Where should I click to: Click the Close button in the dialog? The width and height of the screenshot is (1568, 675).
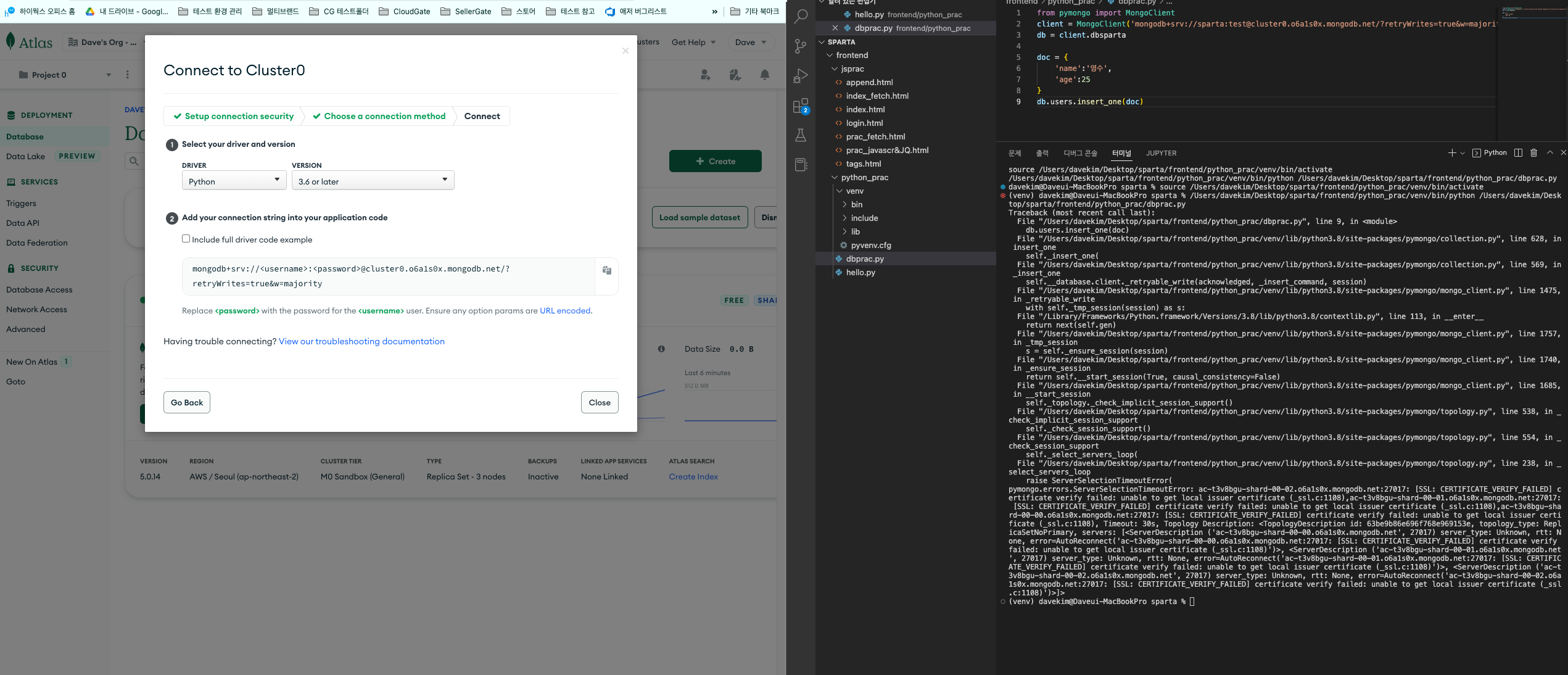coord(600,402)
